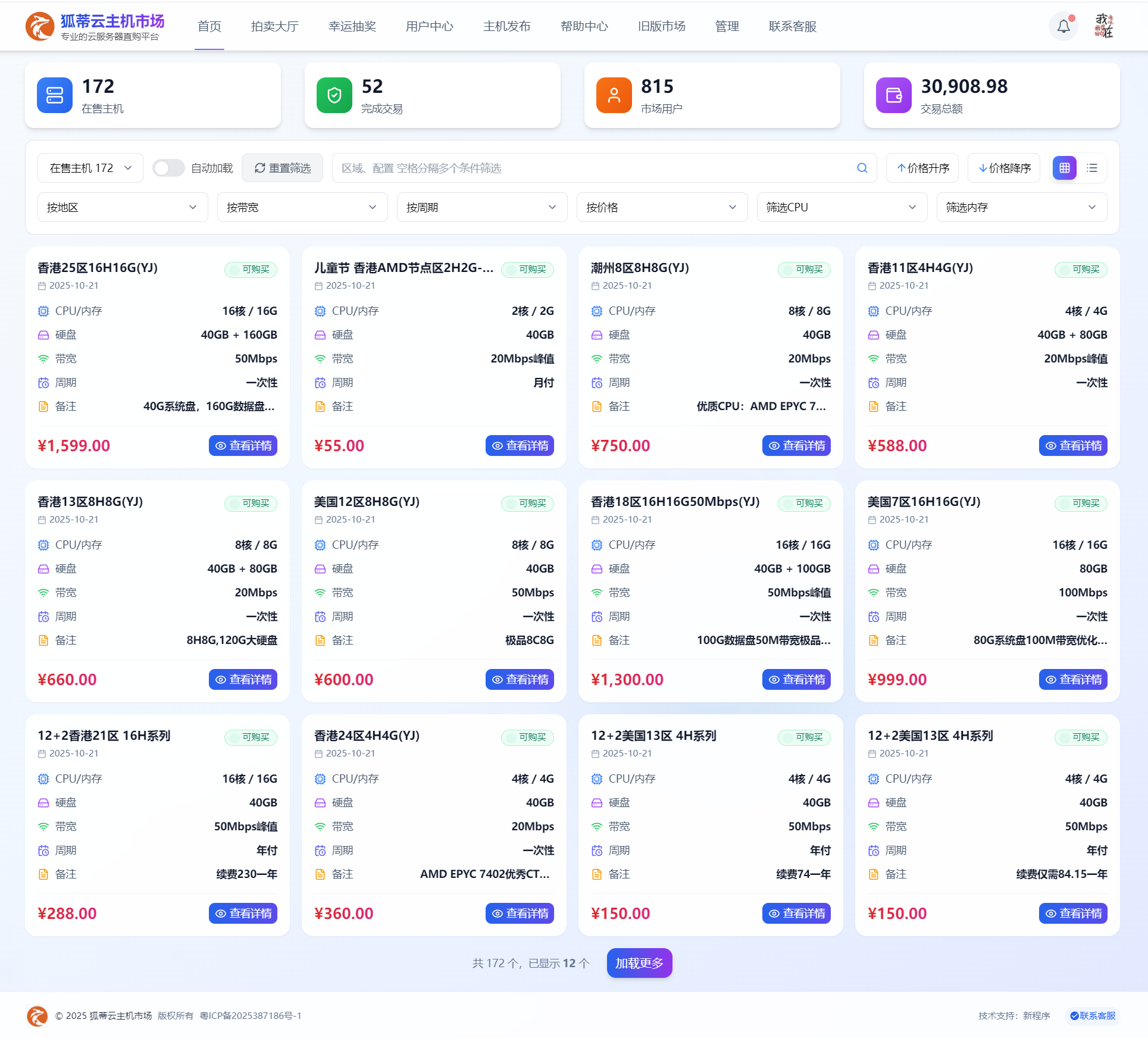Click the purple wallet total-amount icon
Viewport: 1148px width, 1038px height.
(893, 95)
